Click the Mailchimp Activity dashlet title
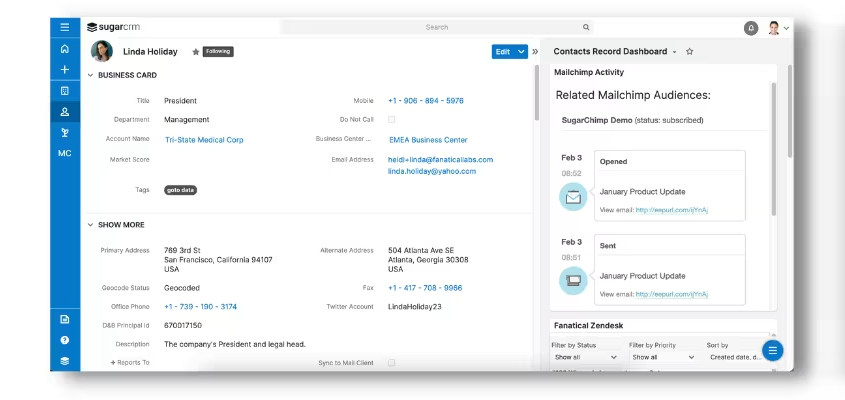 pyautogui.click(x=589, y=72)
